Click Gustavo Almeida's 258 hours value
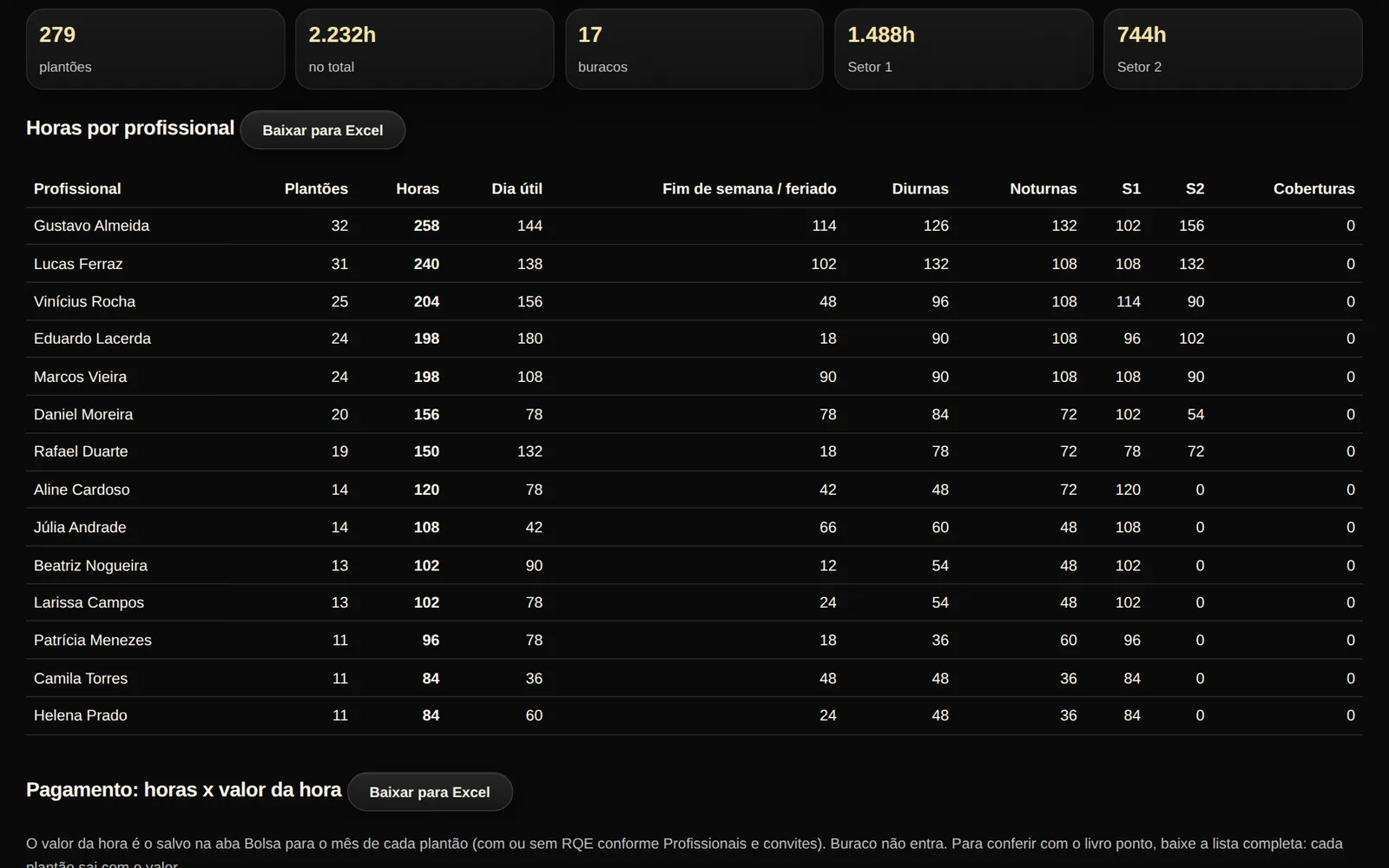 (x=426, y=226)
